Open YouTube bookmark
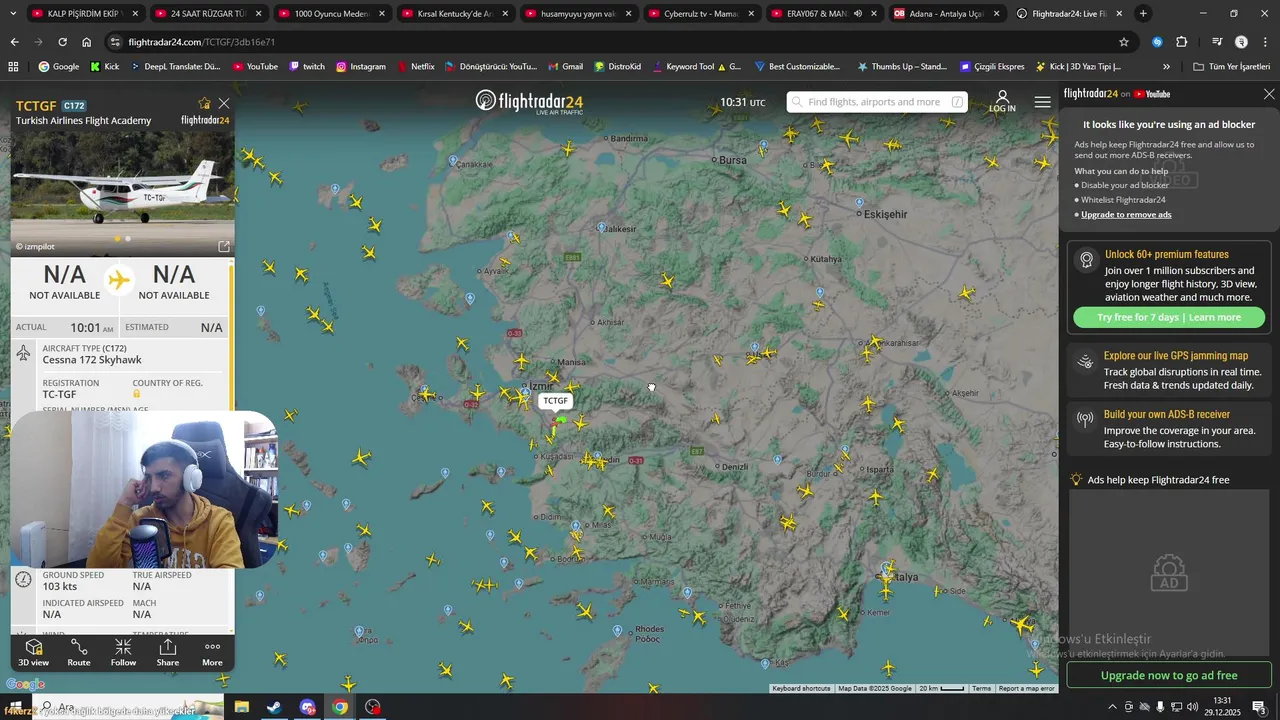 click(255, 67)
